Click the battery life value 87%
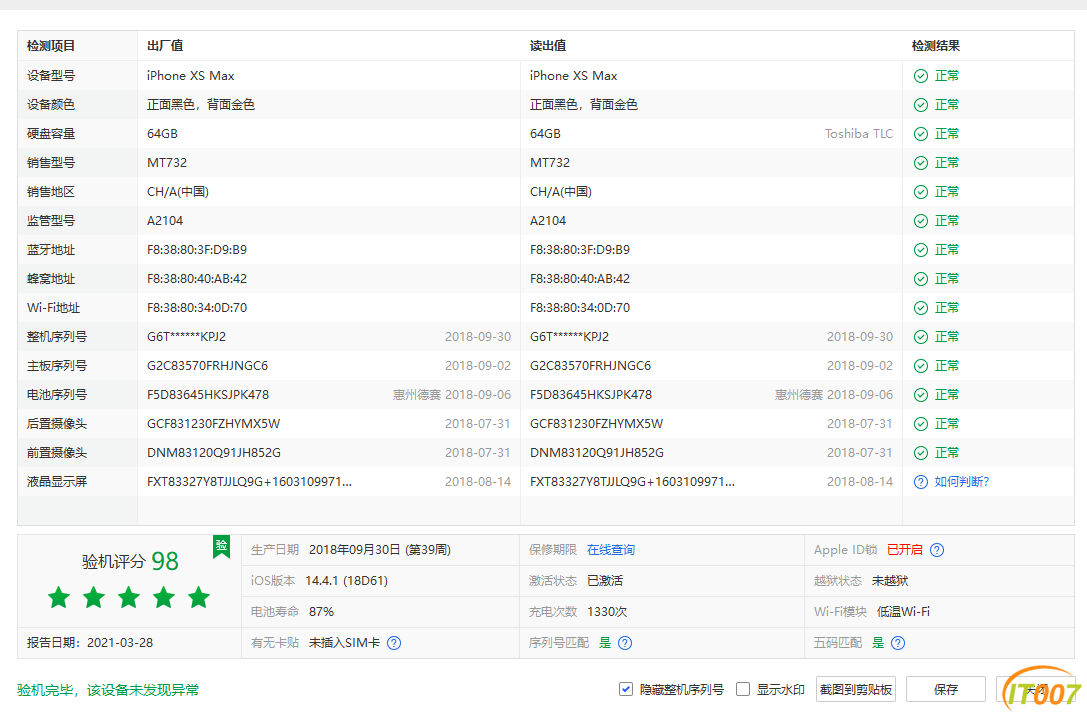This screenshot has width=1087, height=717. 322,612
